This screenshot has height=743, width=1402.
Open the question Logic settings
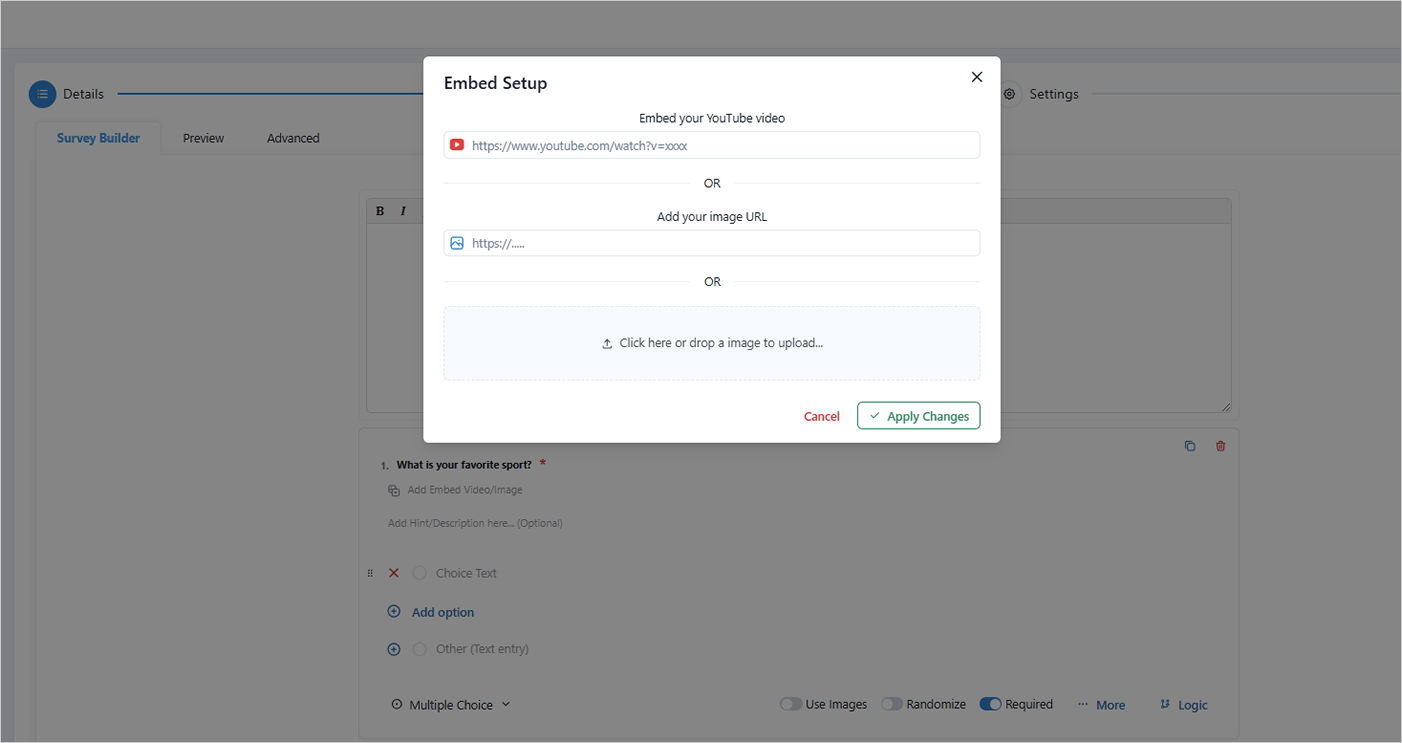(x=1184, y=705)
